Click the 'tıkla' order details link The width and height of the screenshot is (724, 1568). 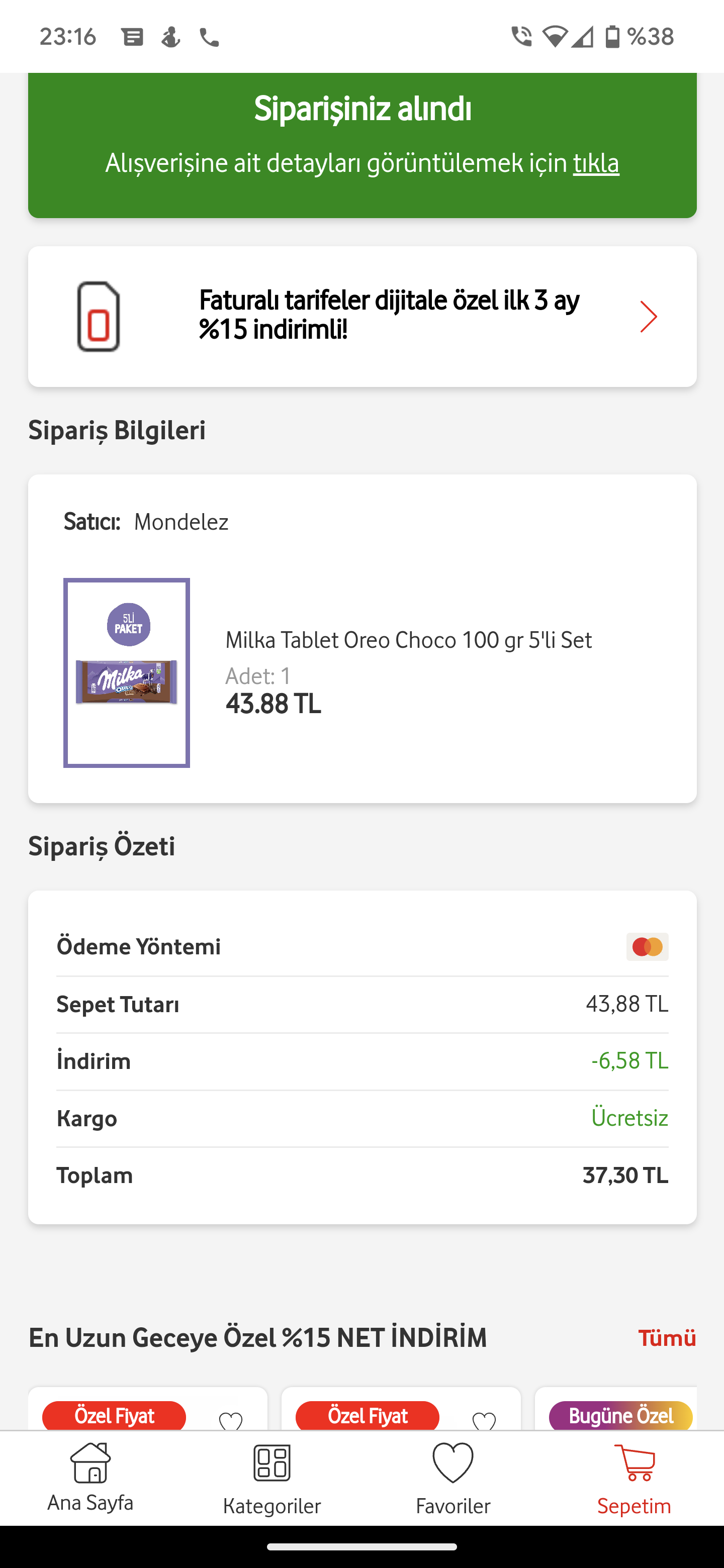(x=595, y=163)
